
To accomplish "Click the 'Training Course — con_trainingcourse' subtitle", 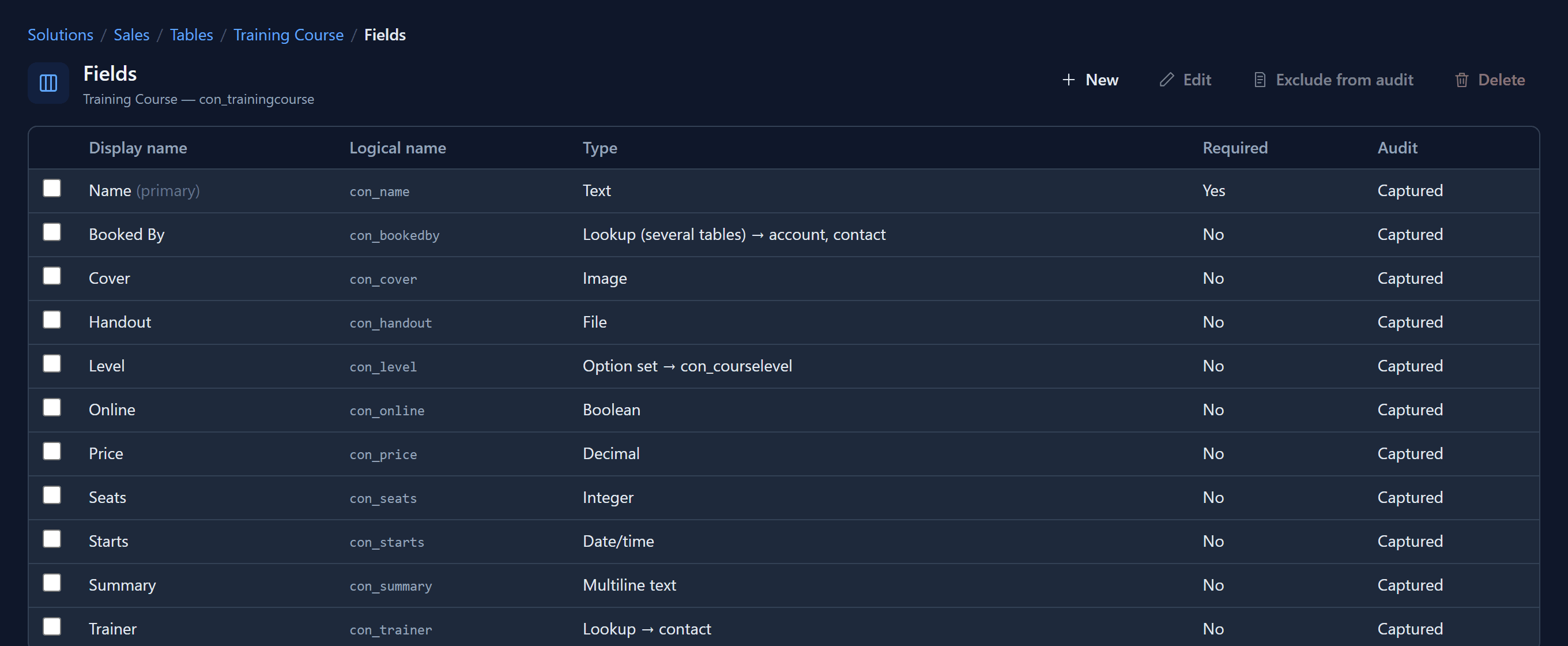I will [198, 99].
